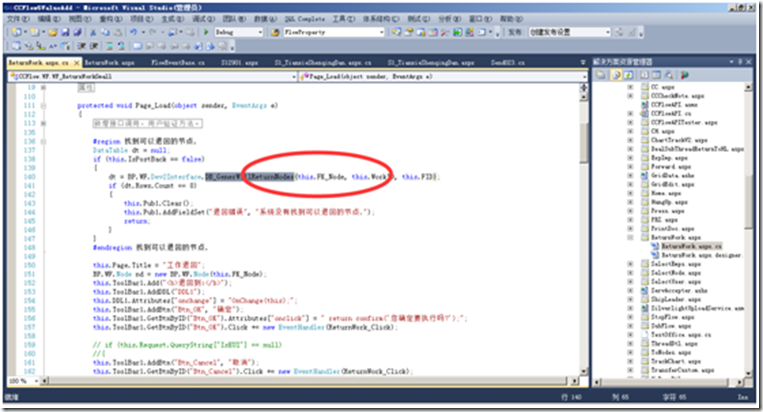Open the SQL Complete menu

(x=305, y=19)
